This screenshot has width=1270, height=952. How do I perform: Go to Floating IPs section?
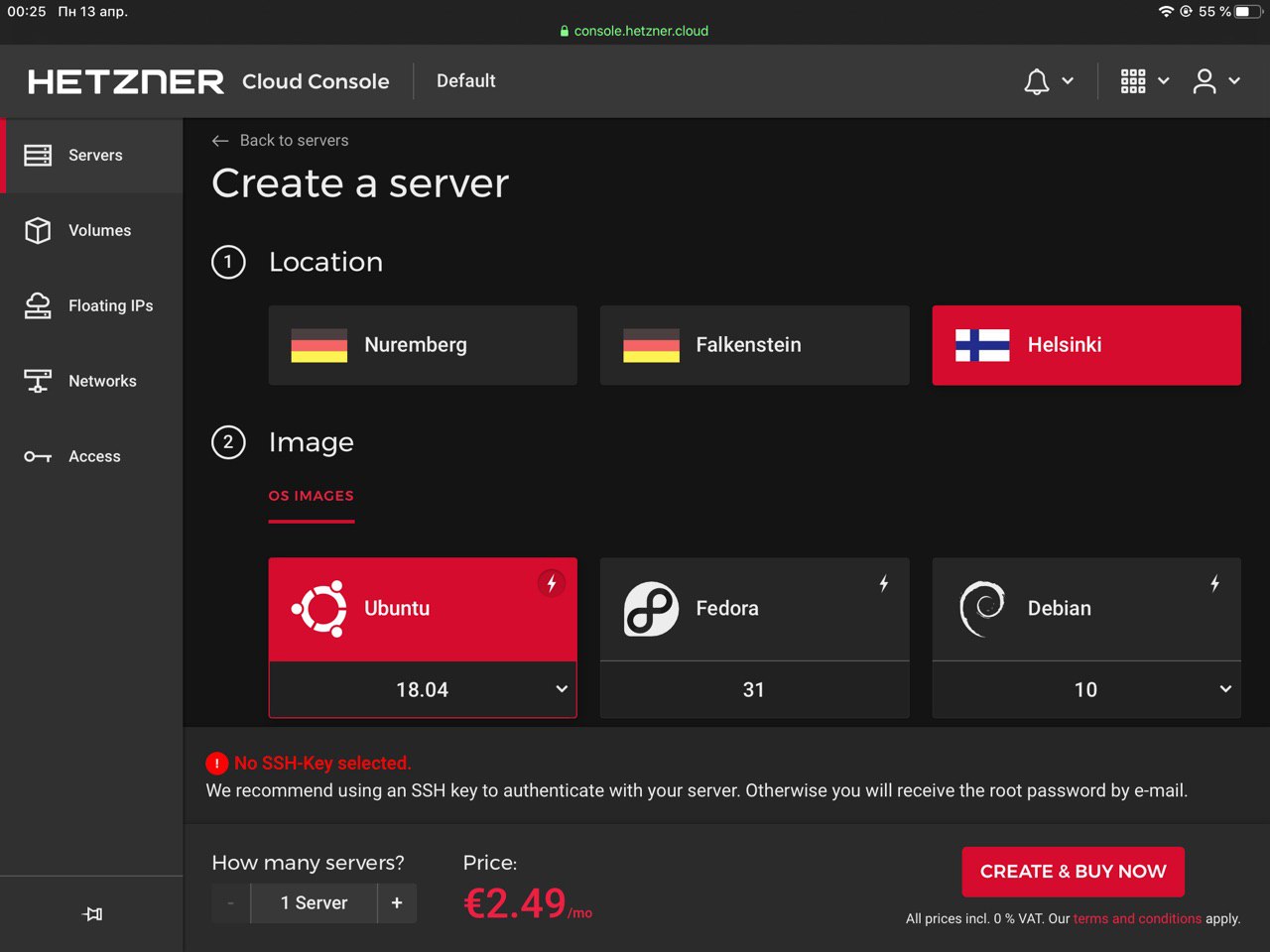pyautogui.click(x=91, y=305)
